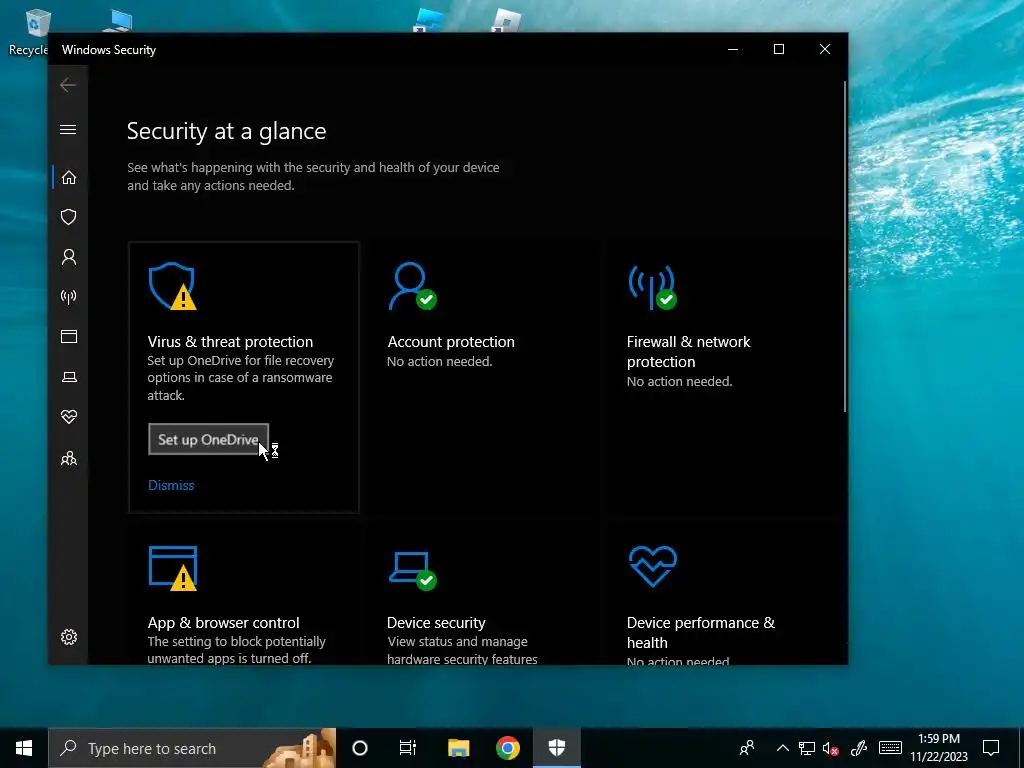
Task: Click the Firewall antenna icon in card
Action: pos(652,286)
